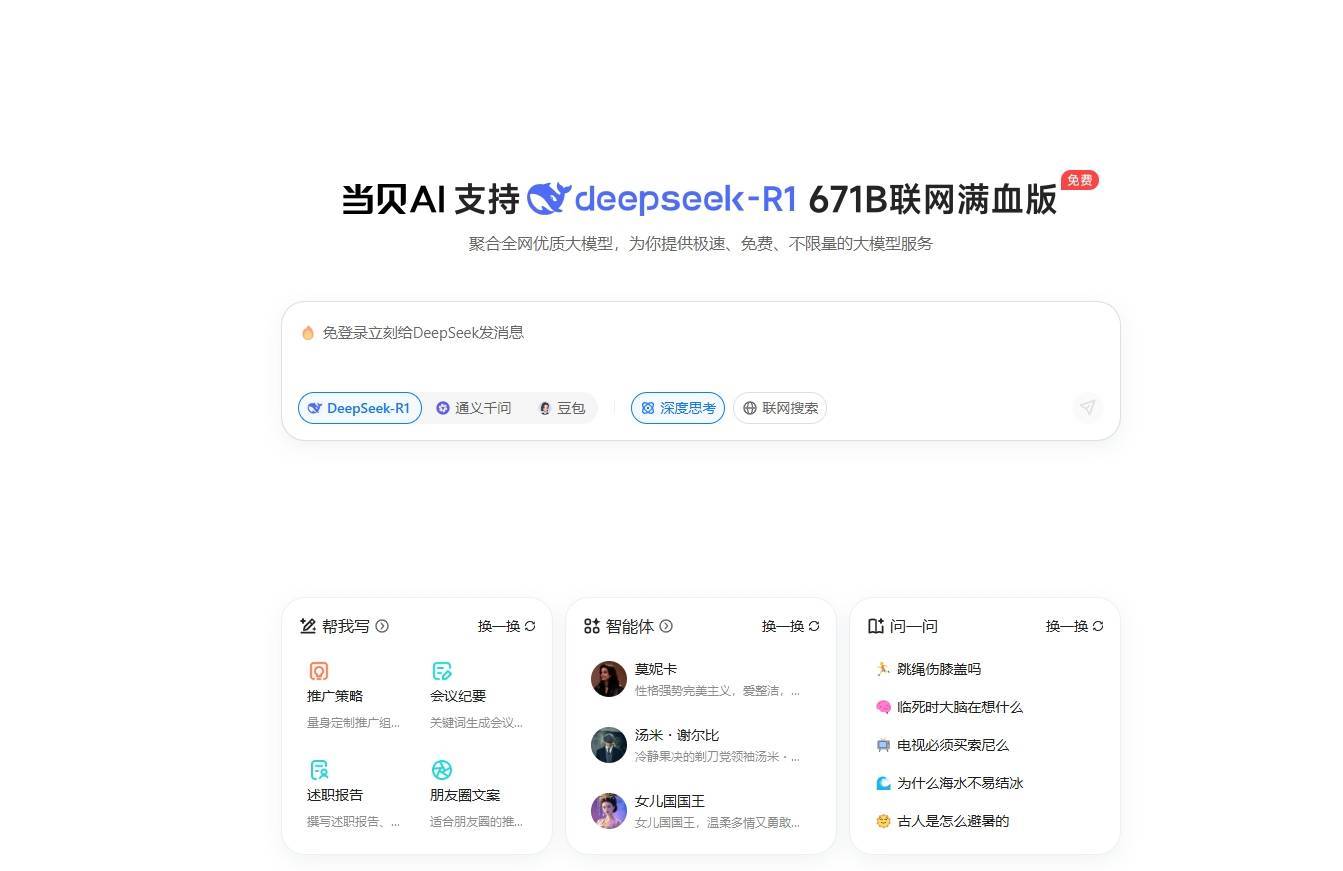The image size is (1343, 871).
Task: Switch to 豆包 model
Action: [562, 408]
